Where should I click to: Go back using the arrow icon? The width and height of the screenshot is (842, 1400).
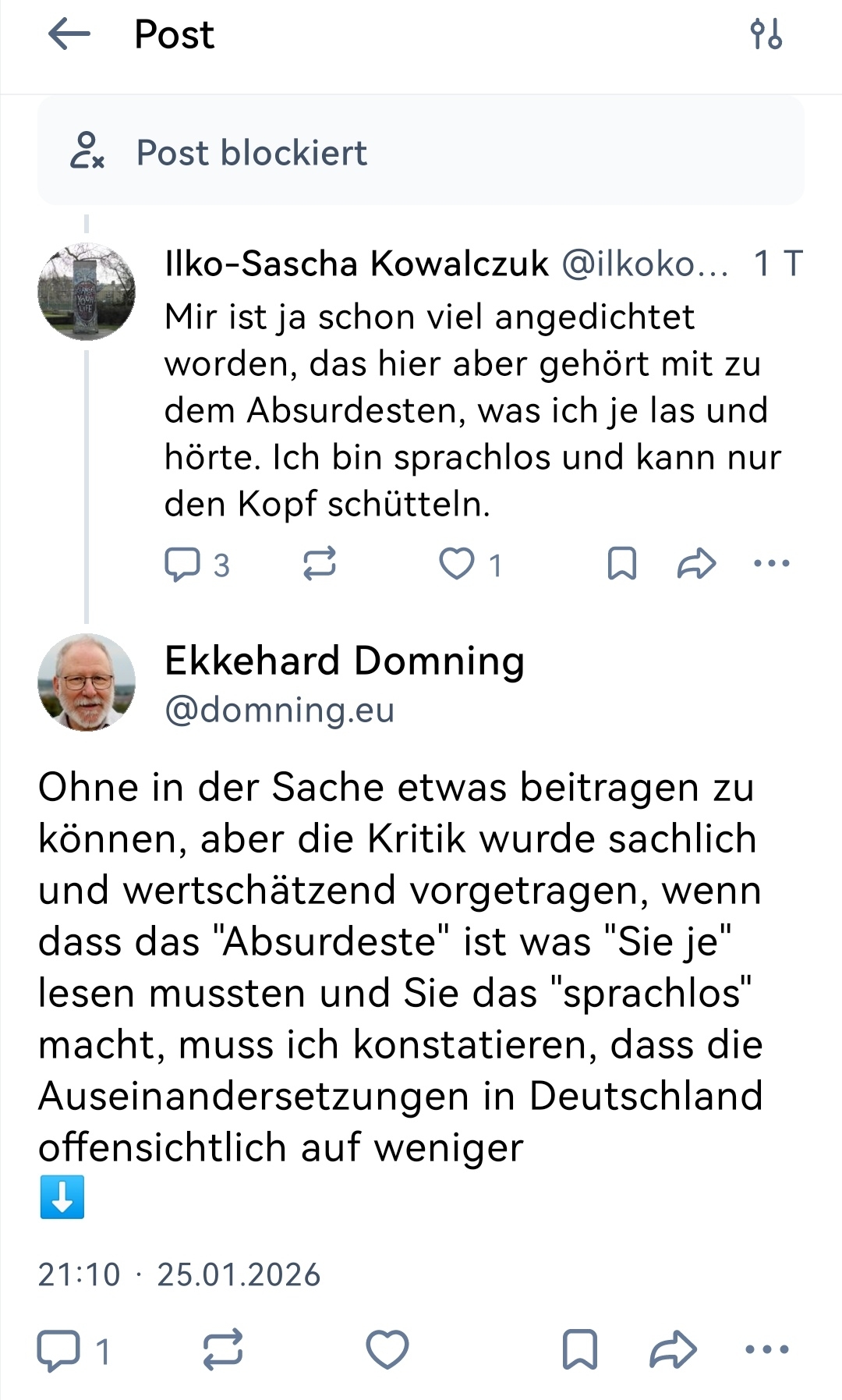pyautogui.click(x=69, y=35)
